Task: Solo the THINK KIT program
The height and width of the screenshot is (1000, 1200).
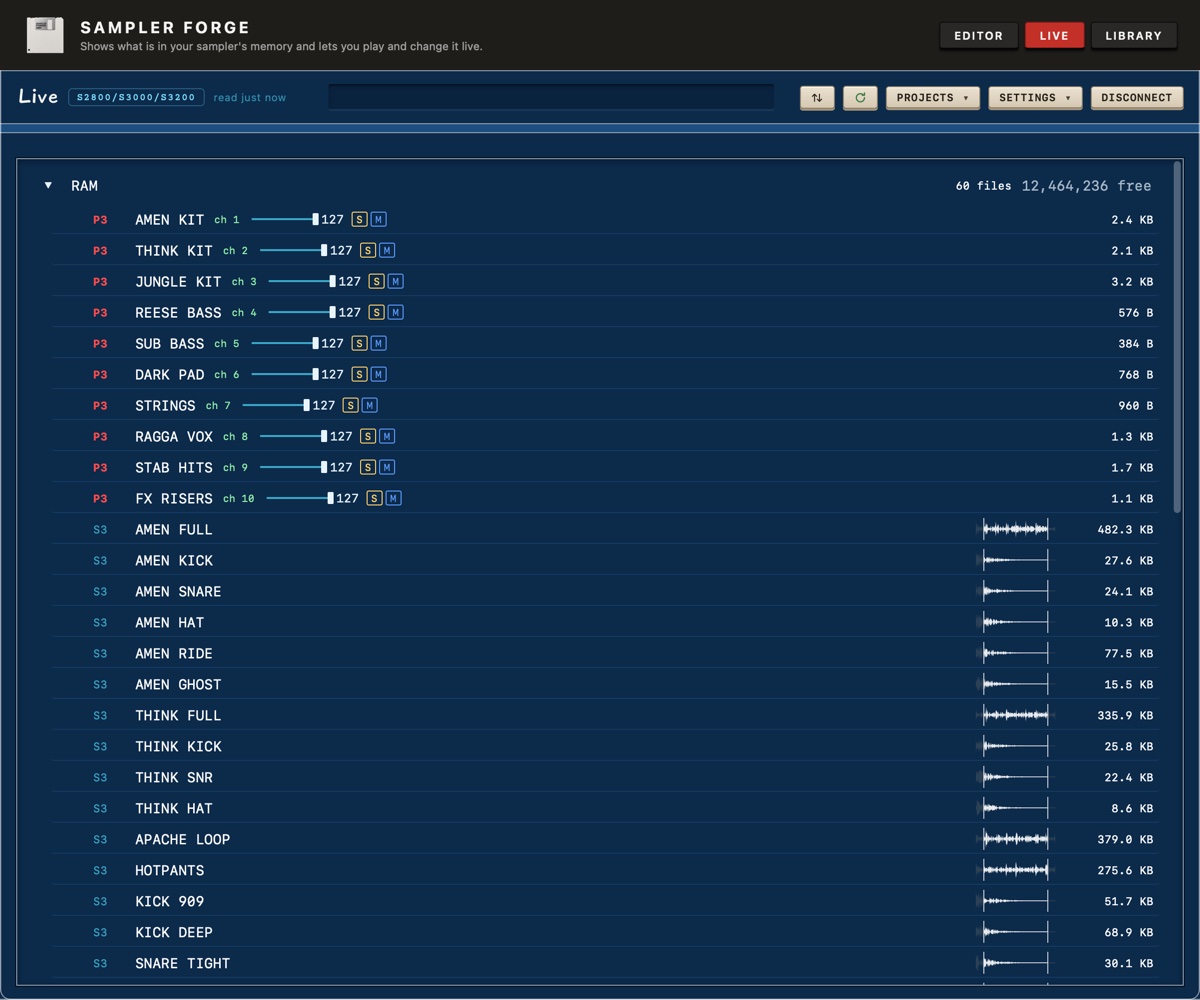Action: 368,250
